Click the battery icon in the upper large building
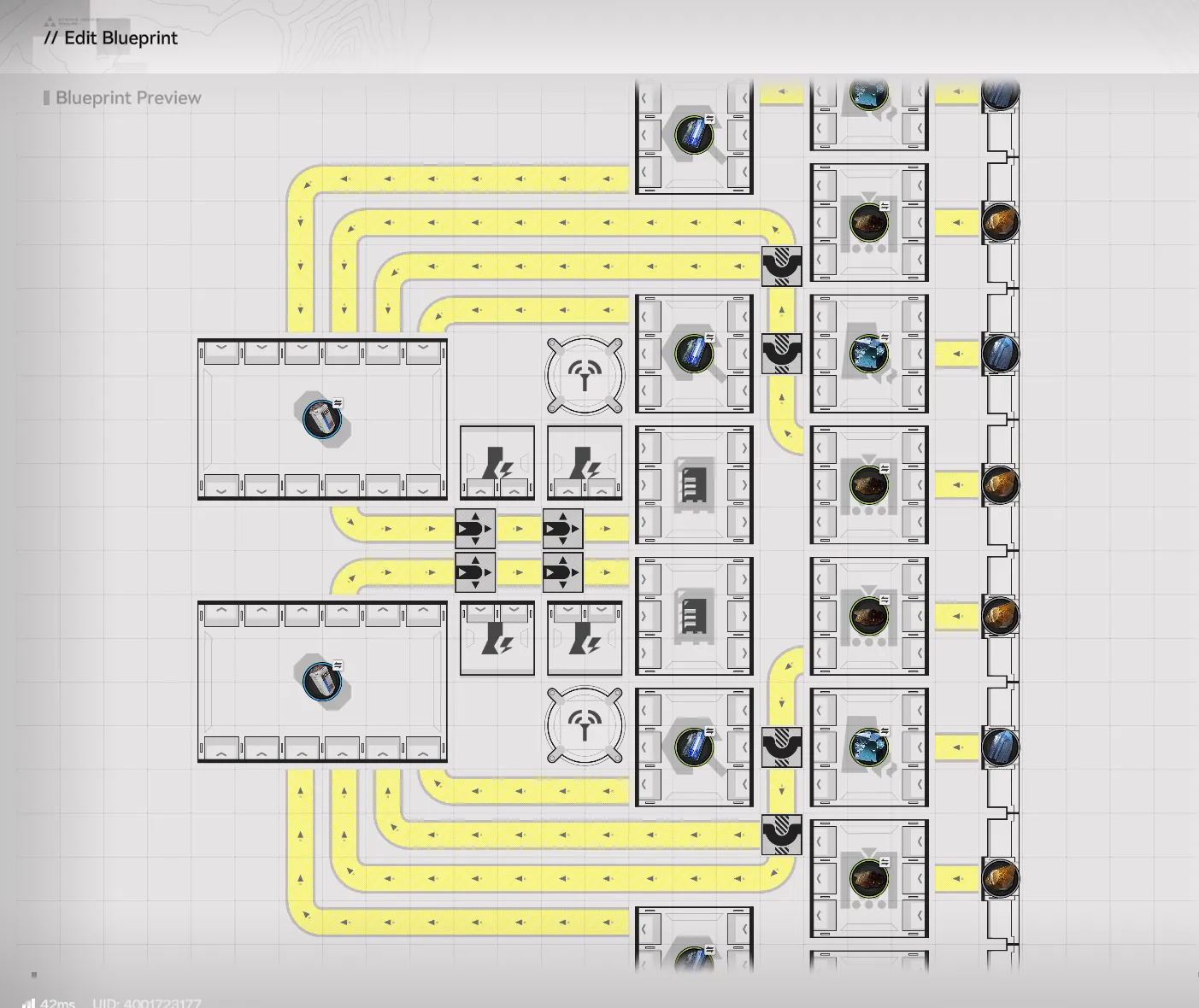This screenshot has height=1008, width=1199. [322, 419]
